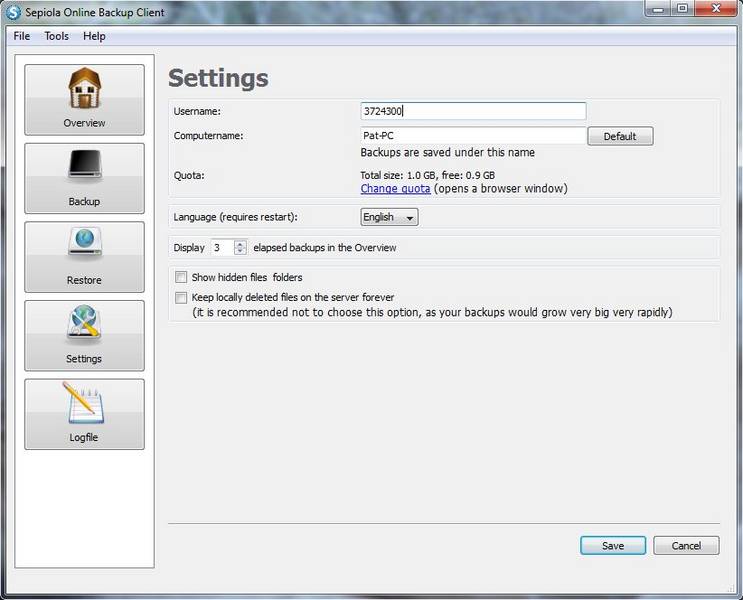Click the elapsed backups count stepper arrows
Viewport: 743px width, 600px height.
(x=240, y=247)
